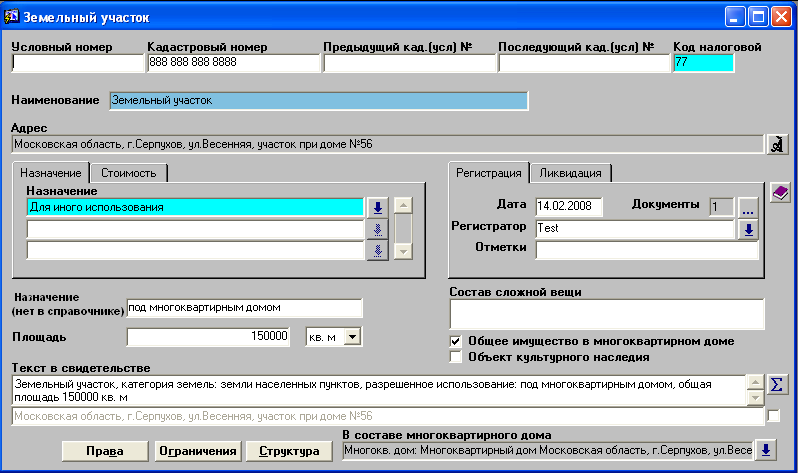
Task: Click the Назначение (нет в справочнике) field
Action: click(244, 308)
